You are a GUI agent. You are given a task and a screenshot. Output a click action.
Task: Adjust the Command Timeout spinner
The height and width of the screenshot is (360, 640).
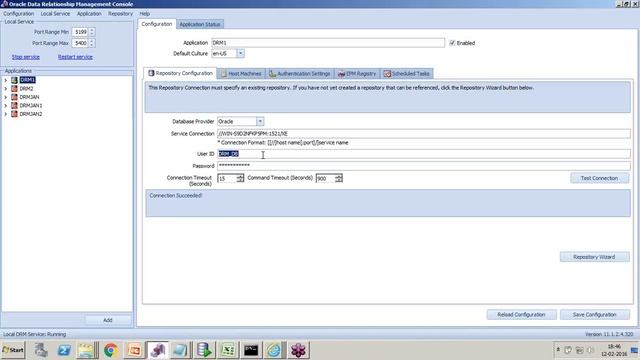point(339,178)
